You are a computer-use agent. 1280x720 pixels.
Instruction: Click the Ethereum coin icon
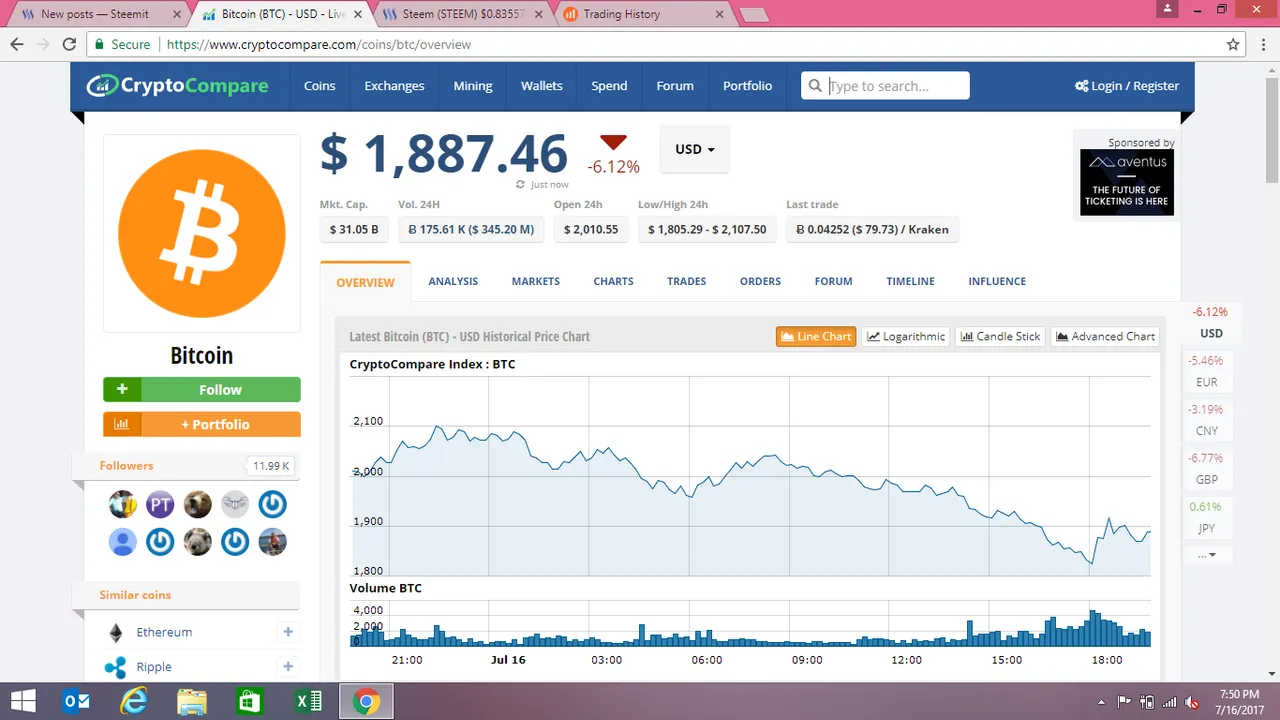(x=116, y=633)
